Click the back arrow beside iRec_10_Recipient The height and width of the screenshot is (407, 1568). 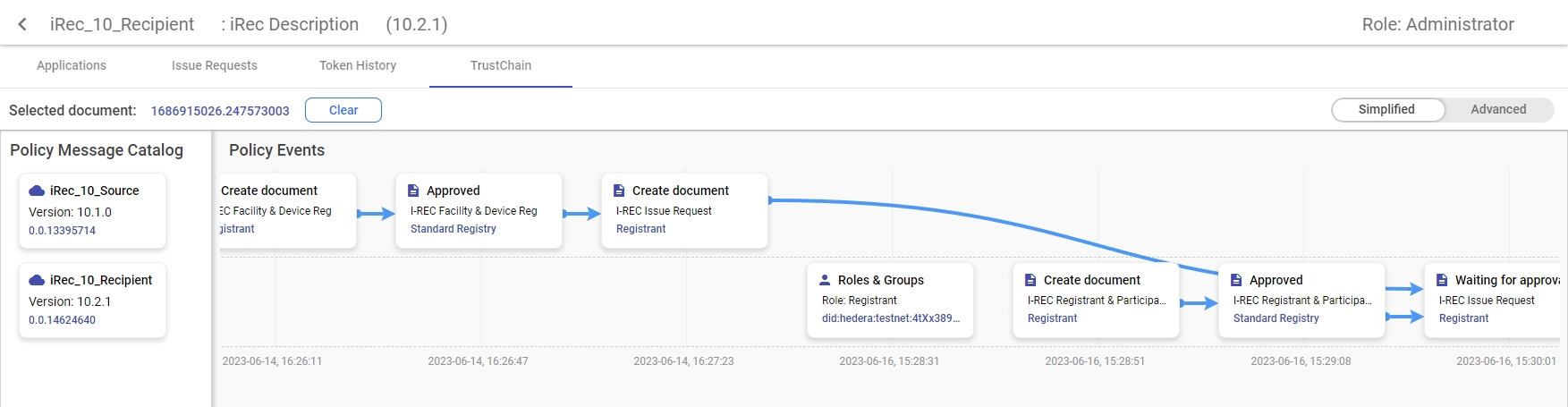click(x=22, y=24)
